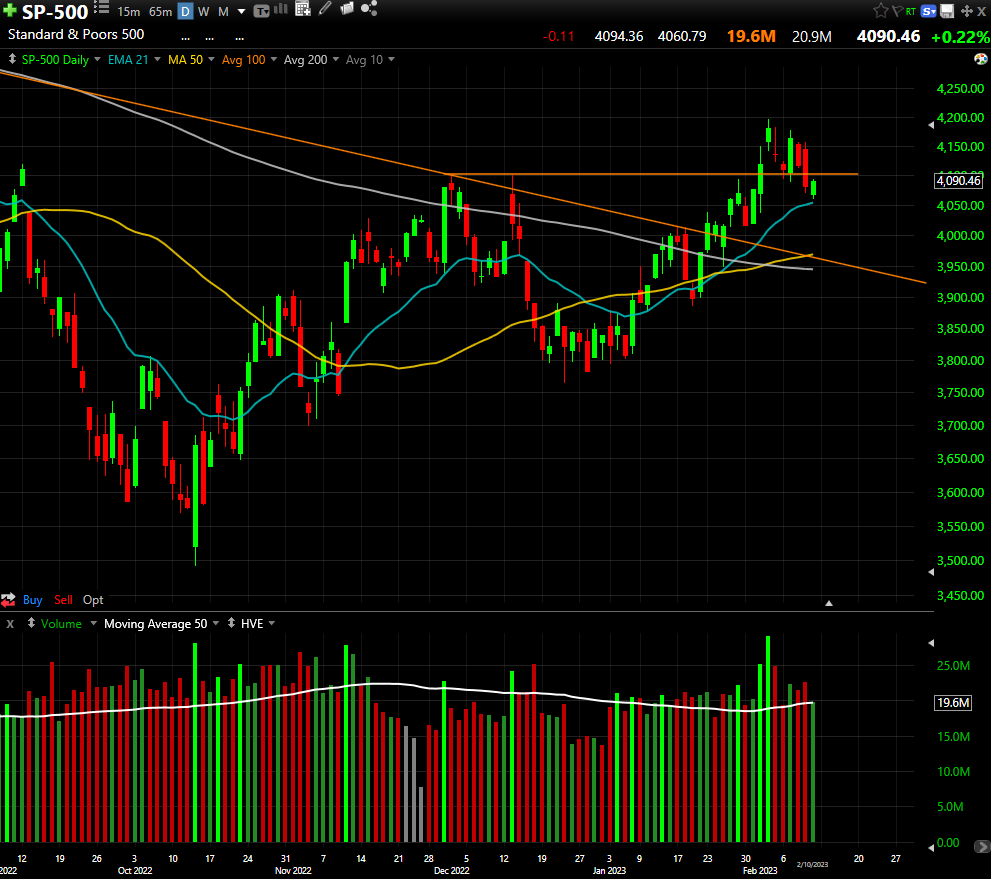
Task: Click the 4060.79 low value in header
Action: [x=682, y=37]
